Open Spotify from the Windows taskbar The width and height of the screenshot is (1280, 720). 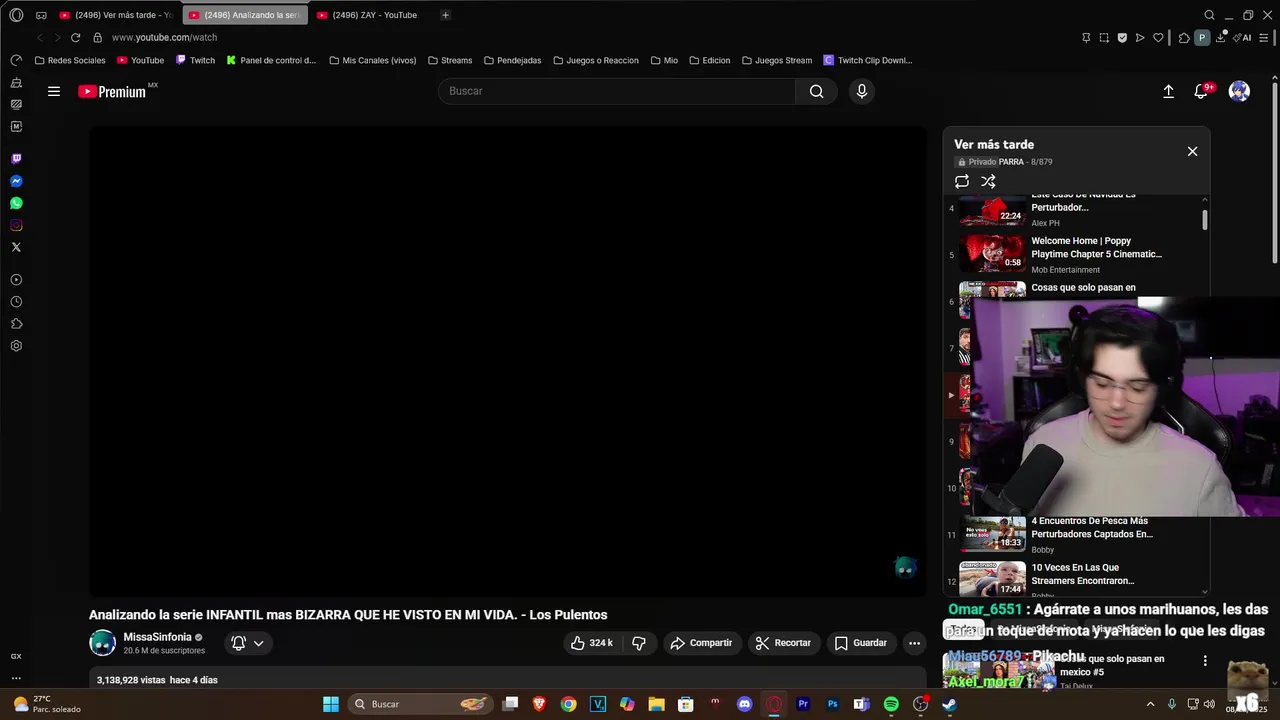pyautogui.click(x=891, y=704)
